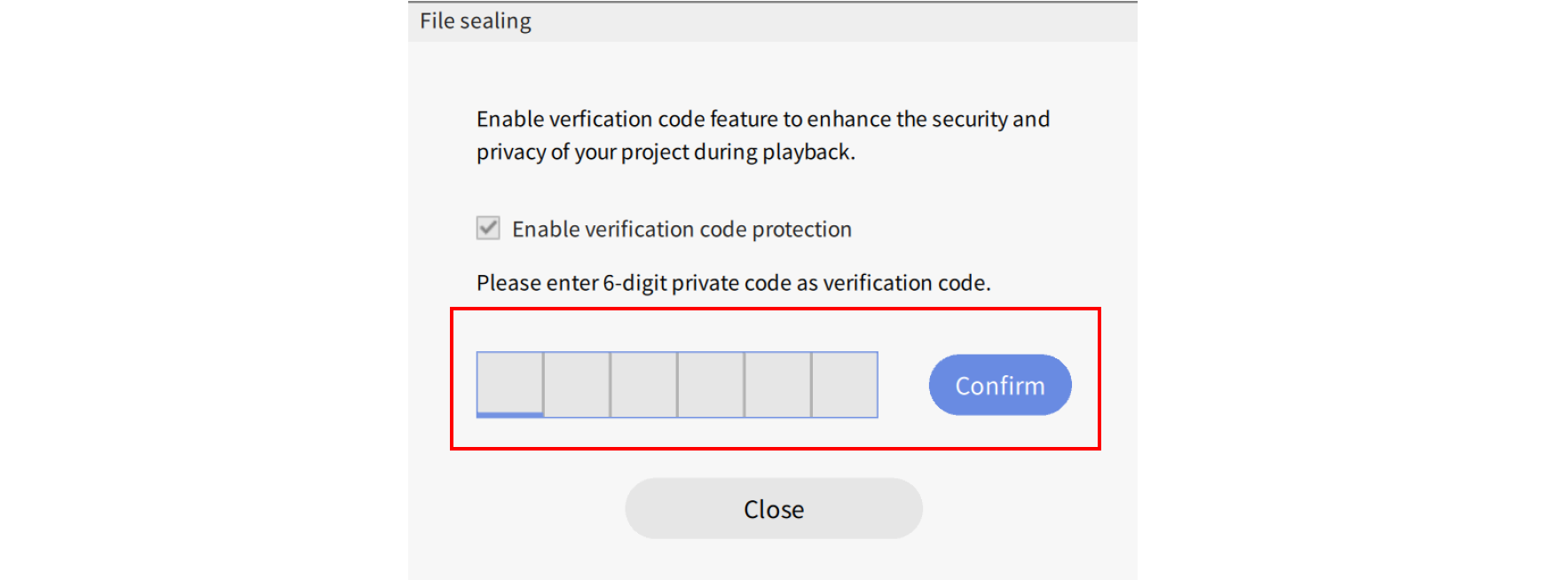
Task: Click the 'Enable verification code protection' label
Action: click(682, 230)
